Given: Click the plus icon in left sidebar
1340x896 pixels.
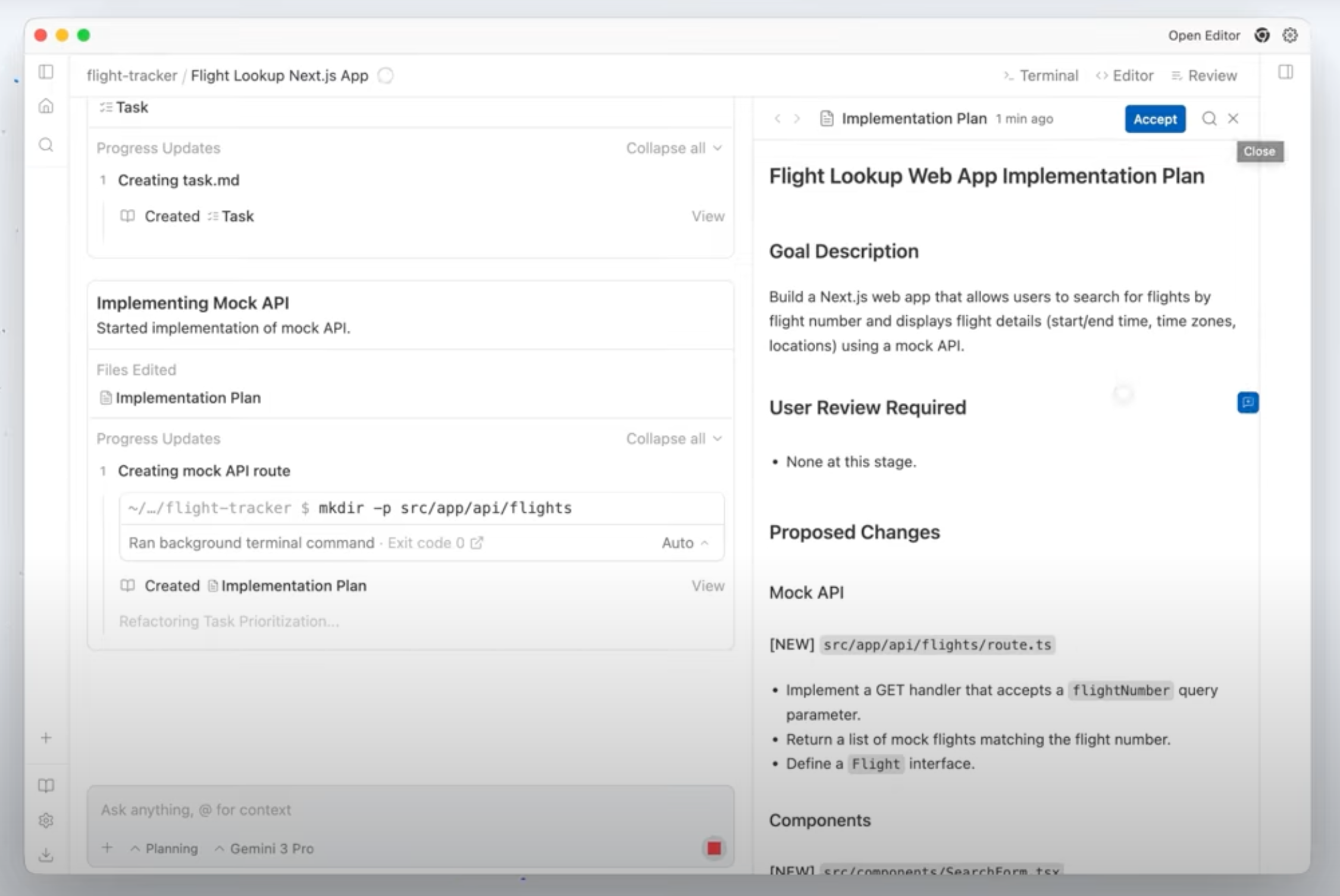Looking at the screenshot, I should tap(46, 738).
